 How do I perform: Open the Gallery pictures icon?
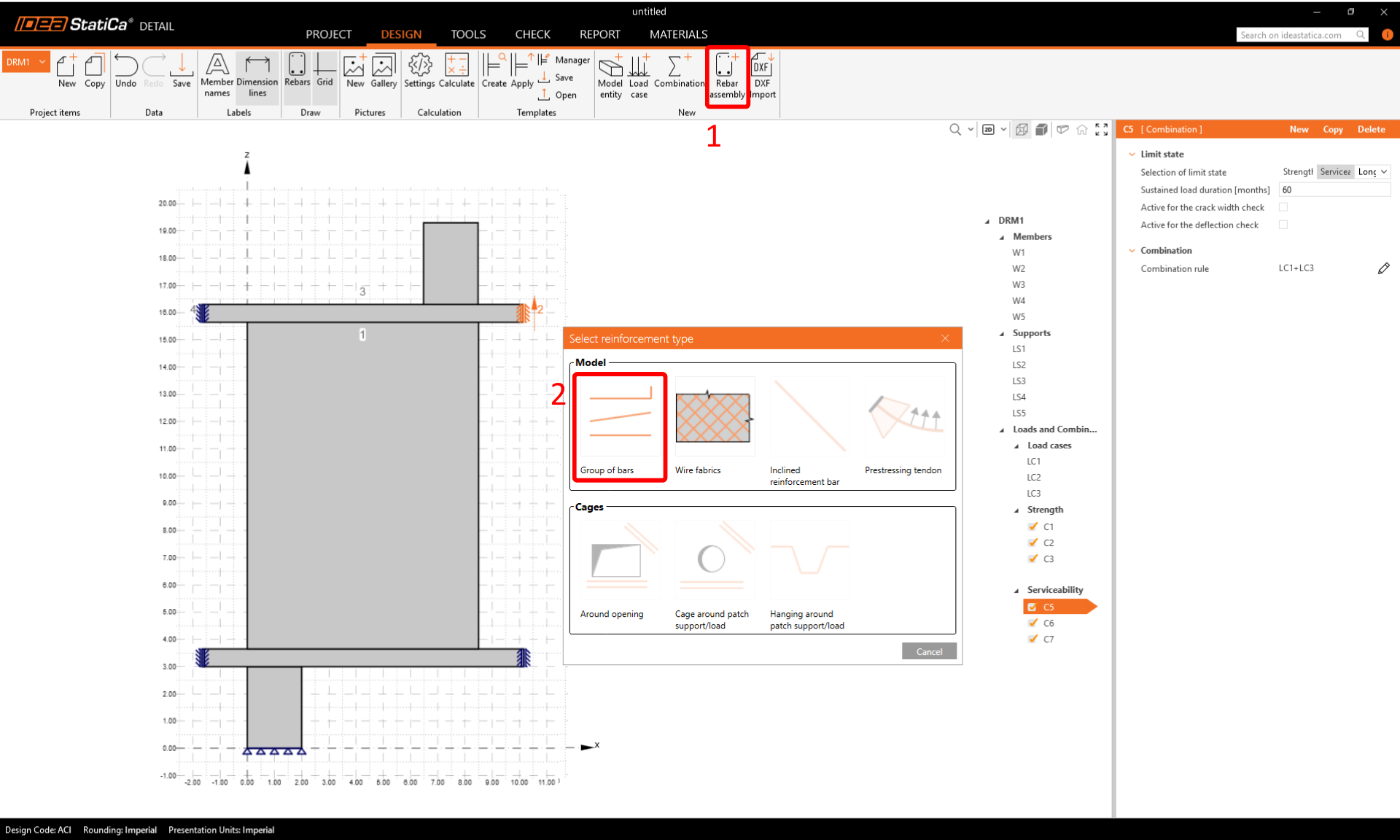tap(384, 71)
